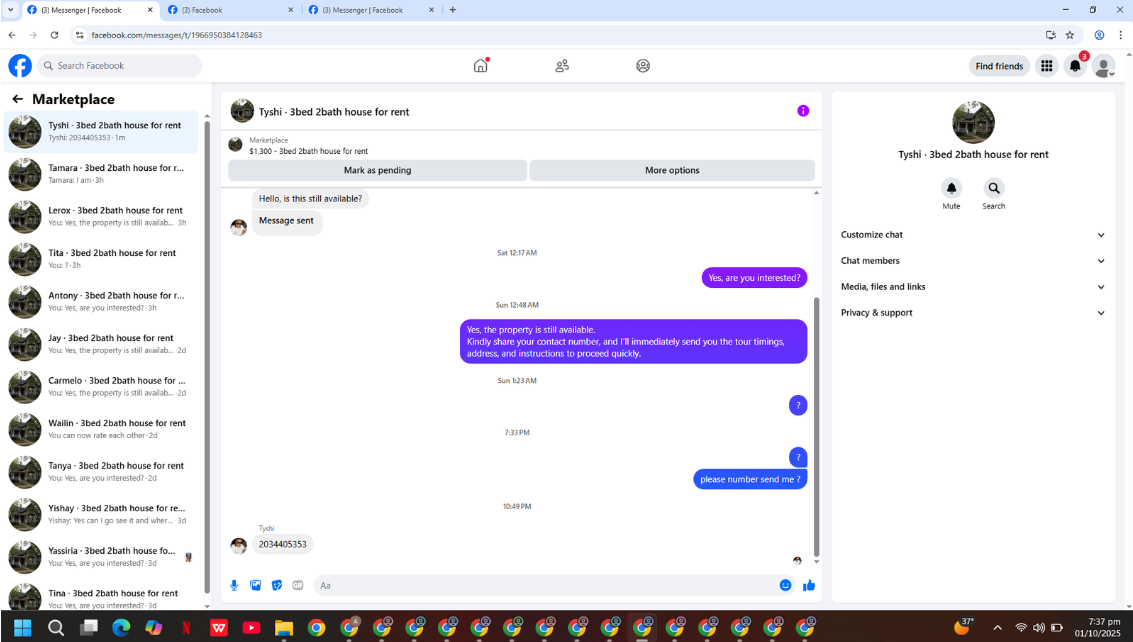Mute the Tyshi conversation
The image size is (1133, 642).
952,188
